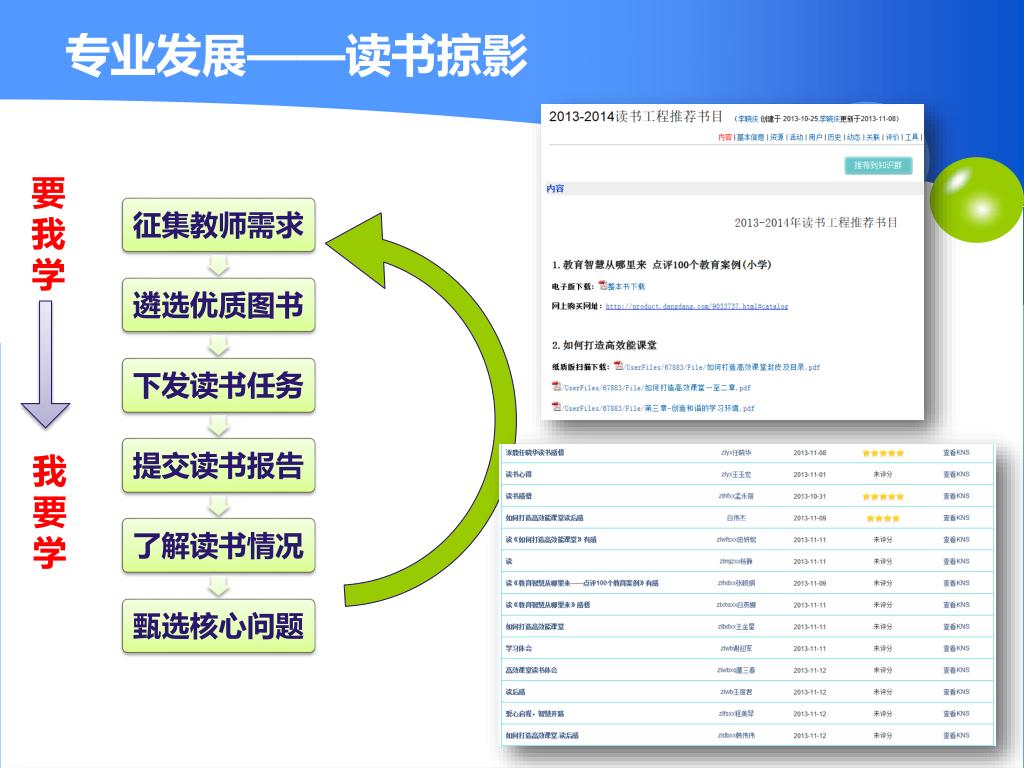This screenshot has width=1024, height=768.
Task: Open the report 如何打造高效能课堂读后感
Action: pyautogui.click(x=545, y=518)
